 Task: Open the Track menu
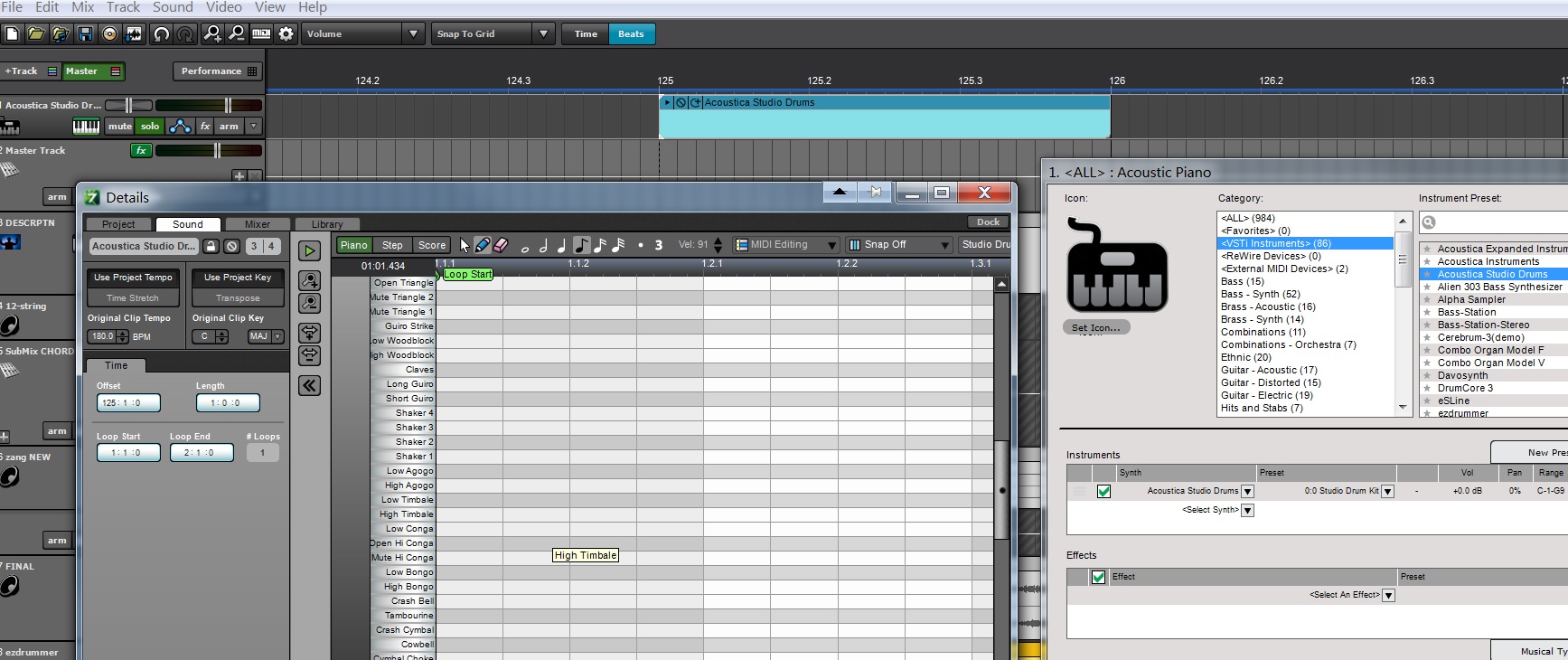pyautogui.click(x=123, y=7)
